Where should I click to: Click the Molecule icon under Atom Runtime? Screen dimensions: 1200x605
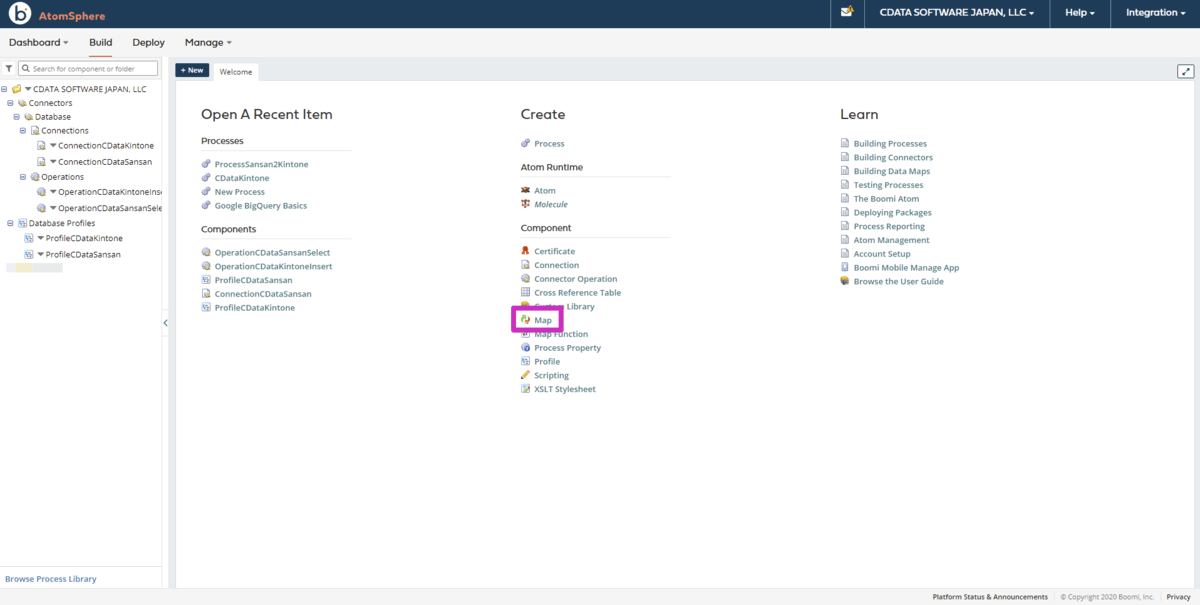(x=525, y=204)
